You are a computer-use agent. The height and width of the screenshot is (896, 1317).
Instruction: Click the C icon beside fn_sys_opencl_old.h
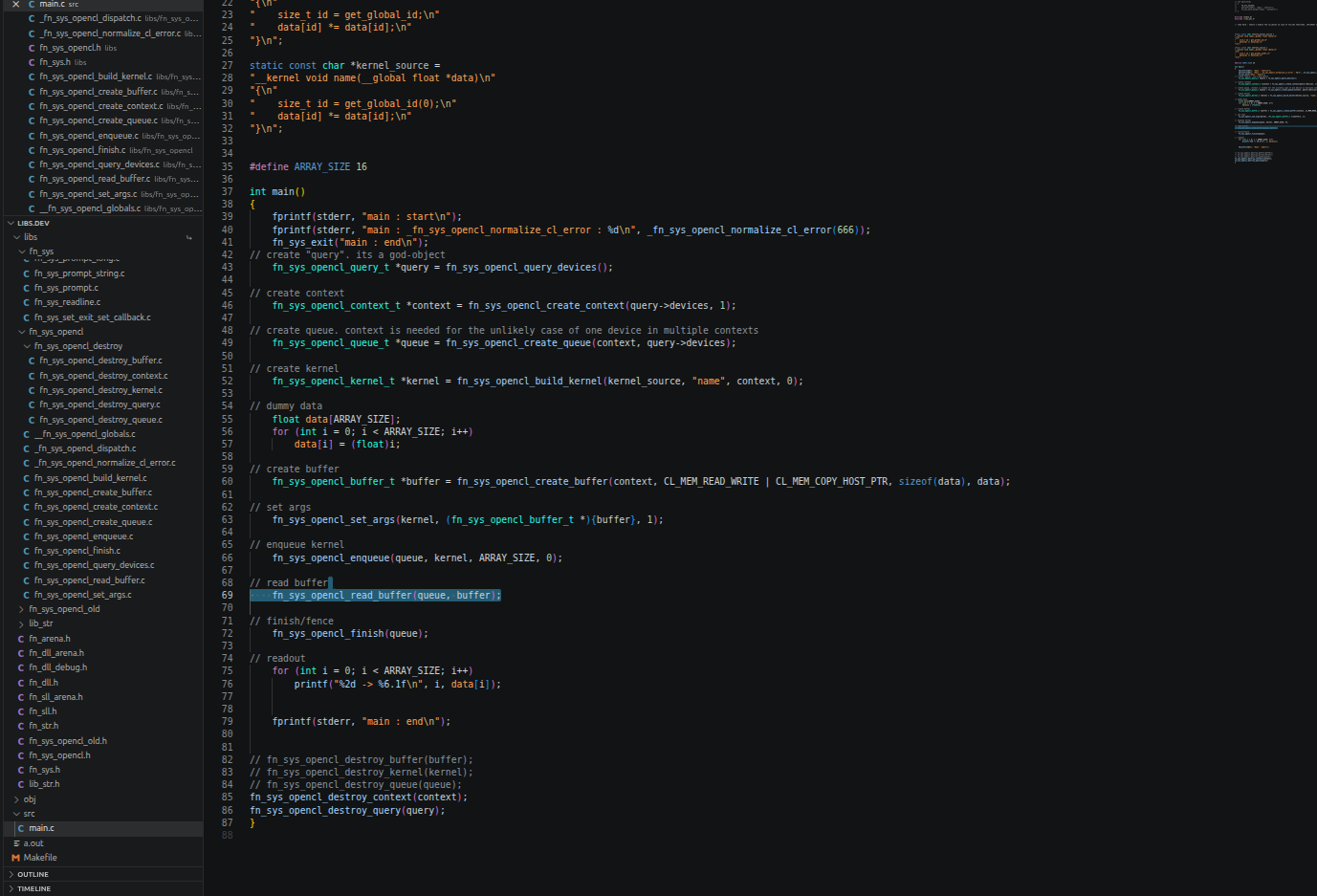coord(21,741)
